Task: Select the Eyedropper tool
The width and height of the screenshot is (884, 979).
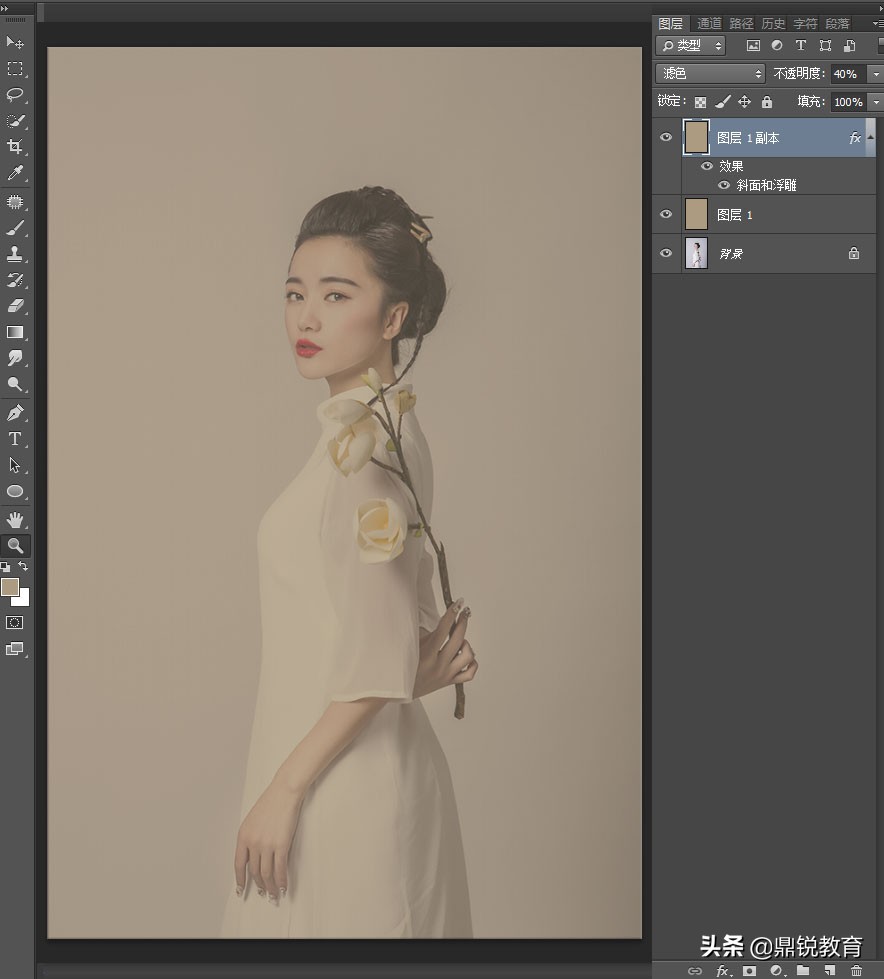Action: [14, 173]
